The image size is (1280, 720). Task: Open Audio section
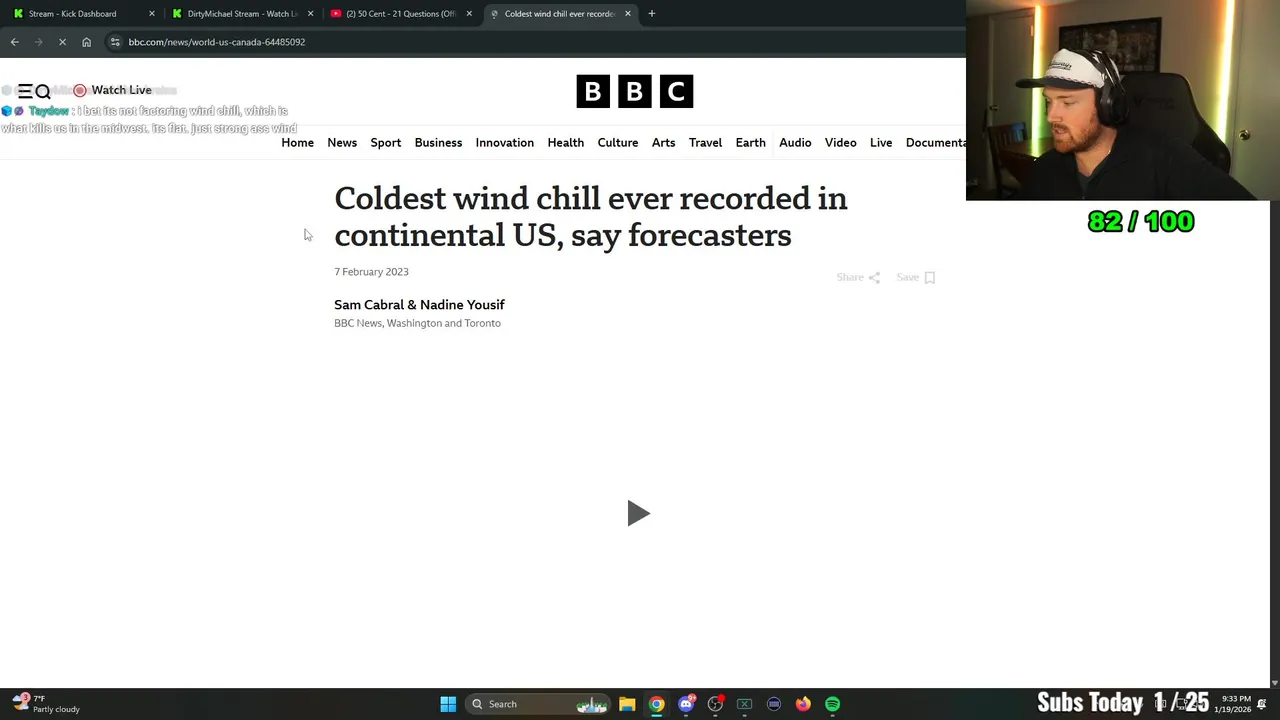pos(795,143)
